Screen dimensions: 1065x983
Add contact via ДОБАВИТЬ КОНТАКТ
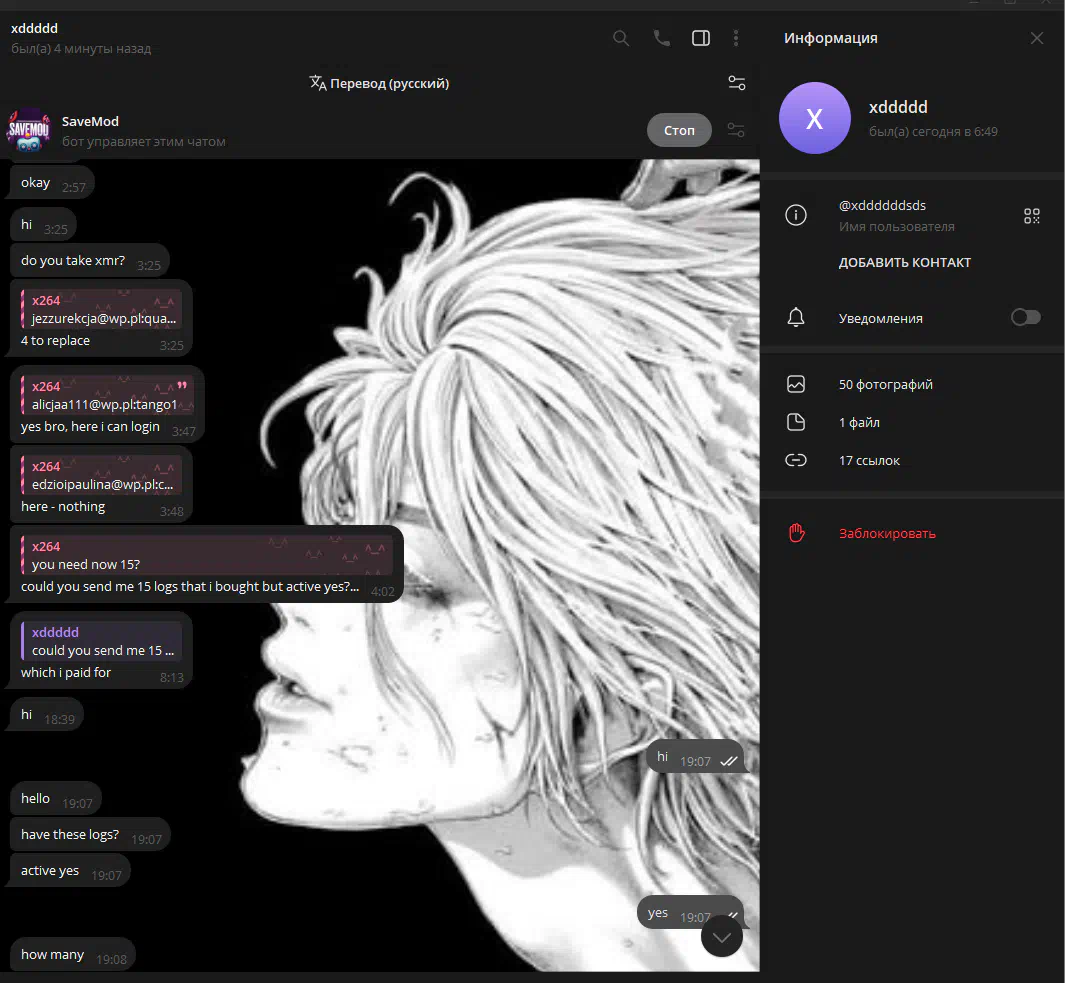point(905,262)
